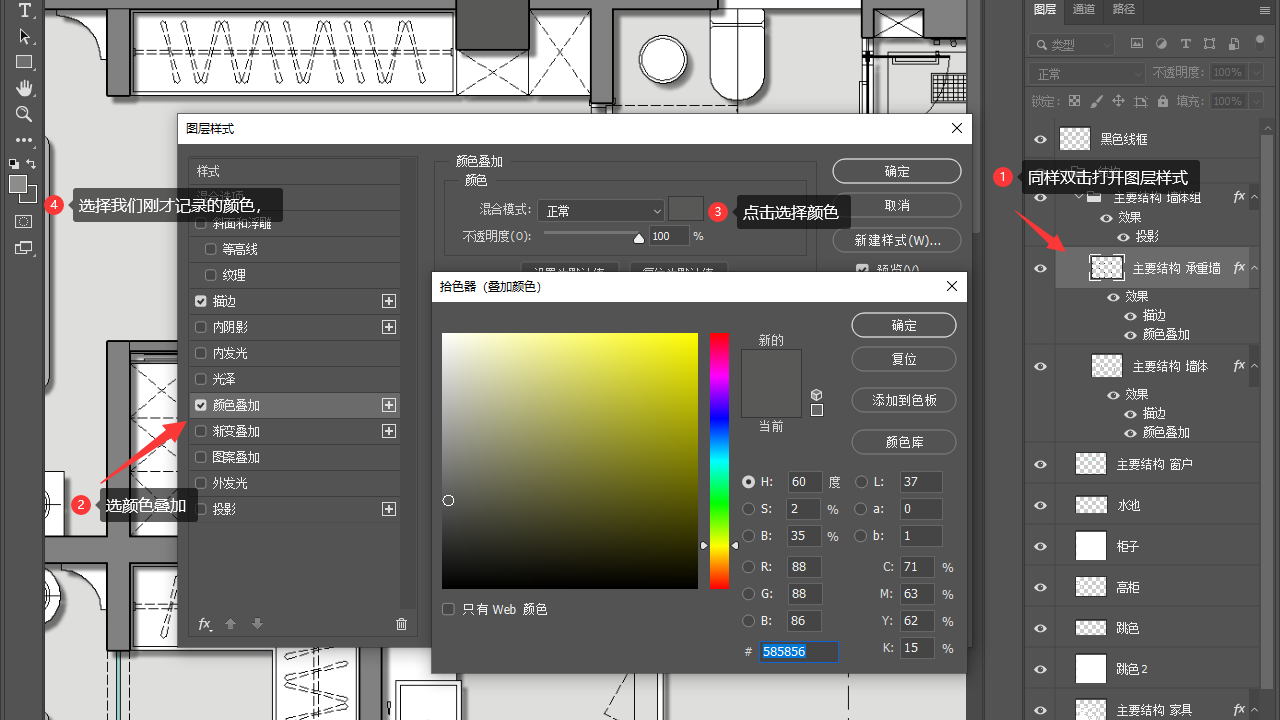Select the Hand tool
1280x720 pixels.
[x=24, y=88]
